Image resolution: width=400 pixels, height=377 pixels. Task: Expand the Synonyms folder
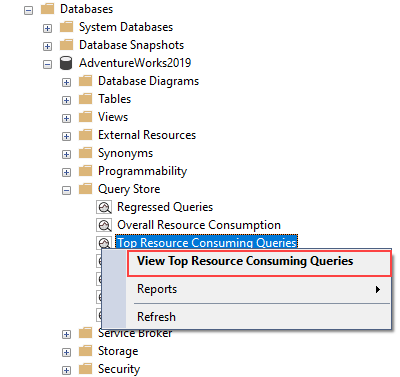(66, 154)
